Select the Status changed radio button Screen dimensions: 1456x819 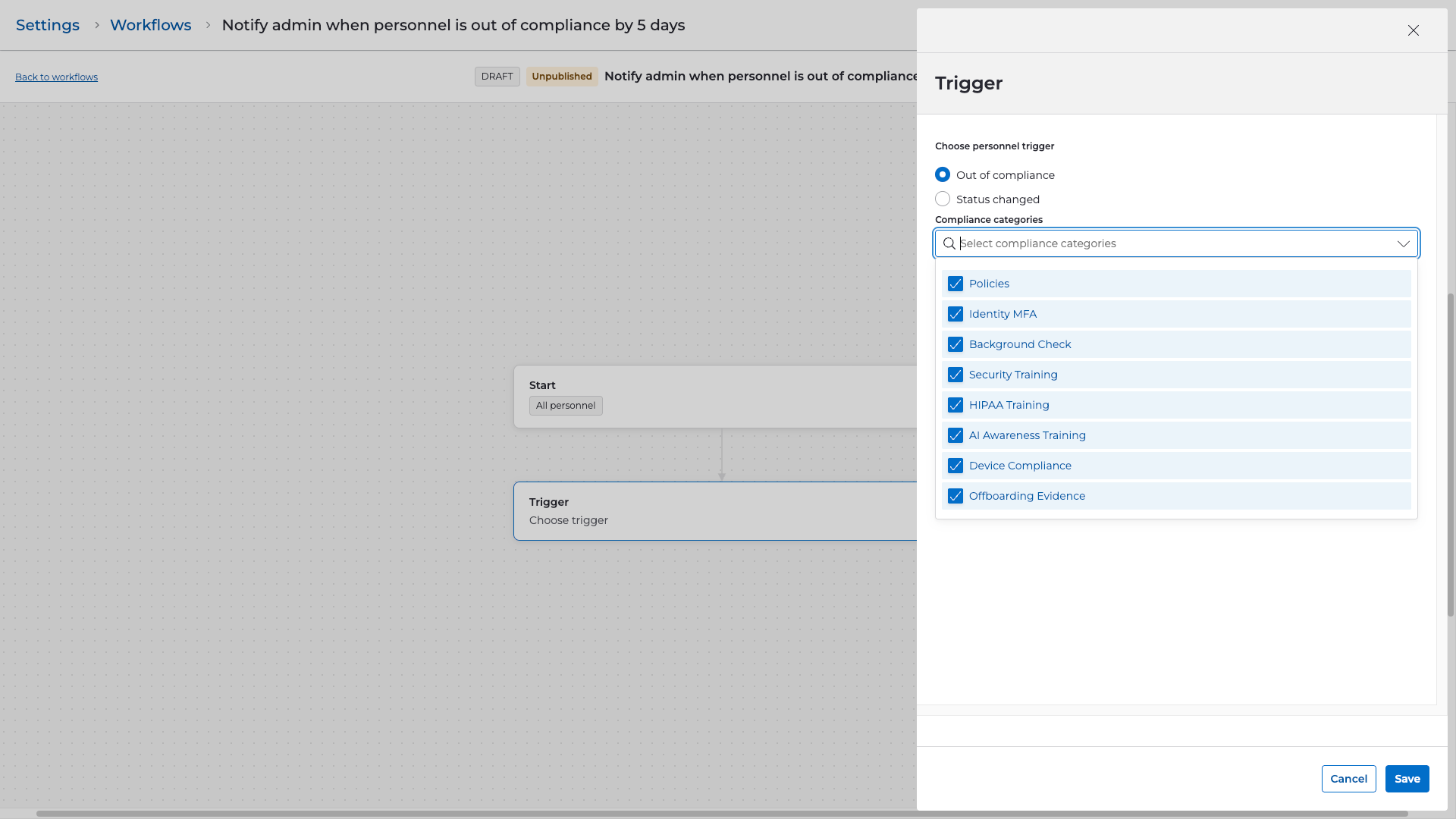pos(943,199)
